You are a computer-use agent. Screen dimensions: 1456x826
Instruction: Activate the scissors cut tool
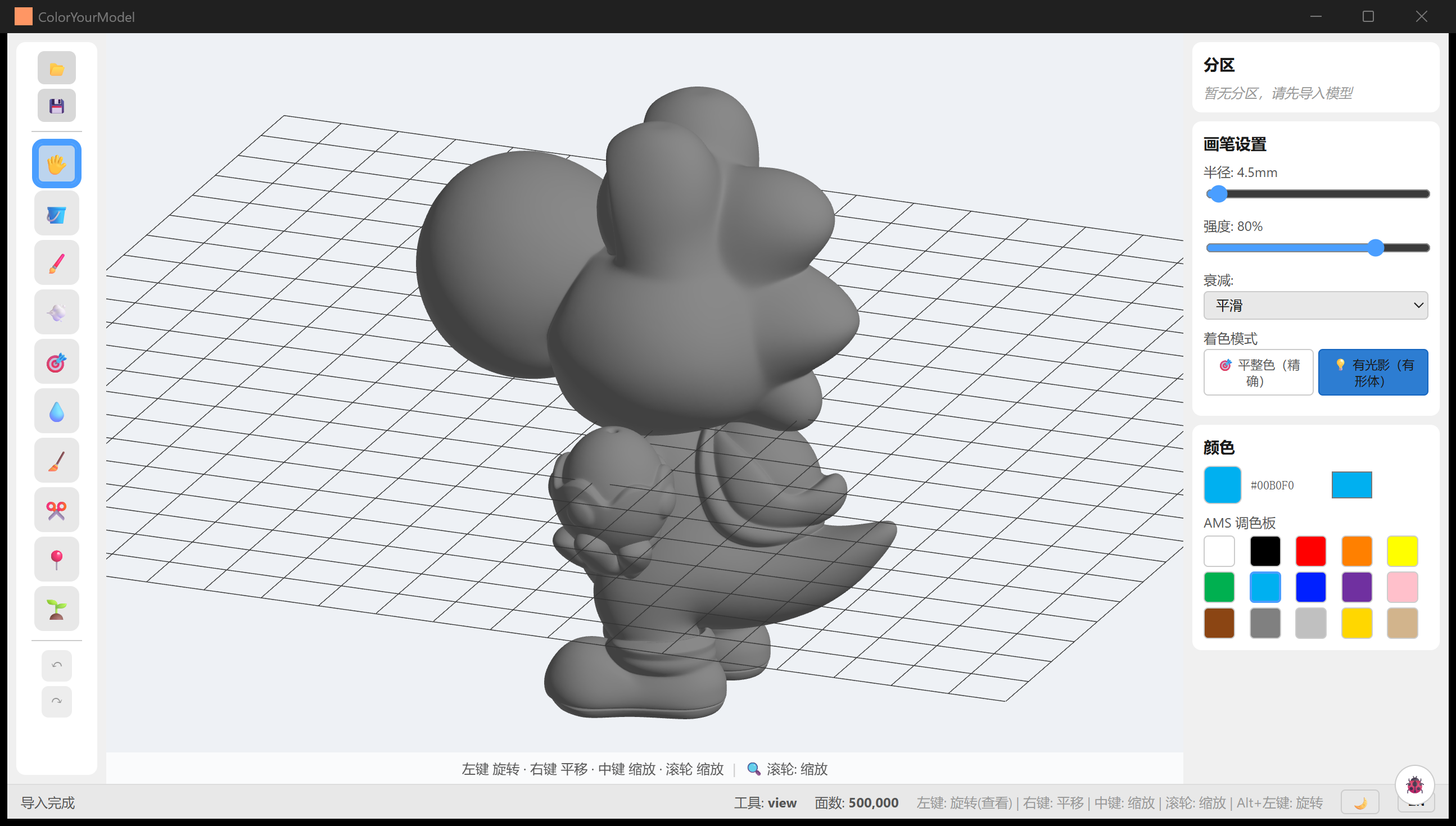click(57, 510)
